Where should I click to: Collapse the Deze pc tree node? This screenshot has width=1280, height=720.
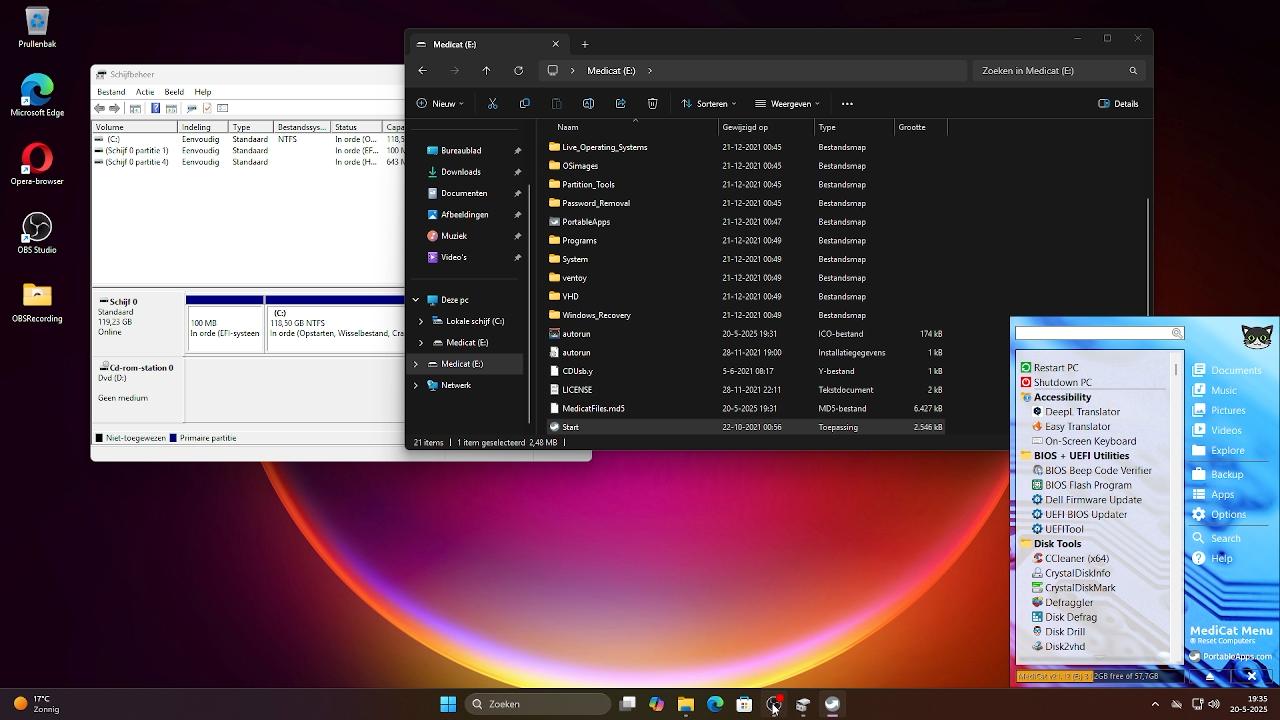[x=416, y=300]
